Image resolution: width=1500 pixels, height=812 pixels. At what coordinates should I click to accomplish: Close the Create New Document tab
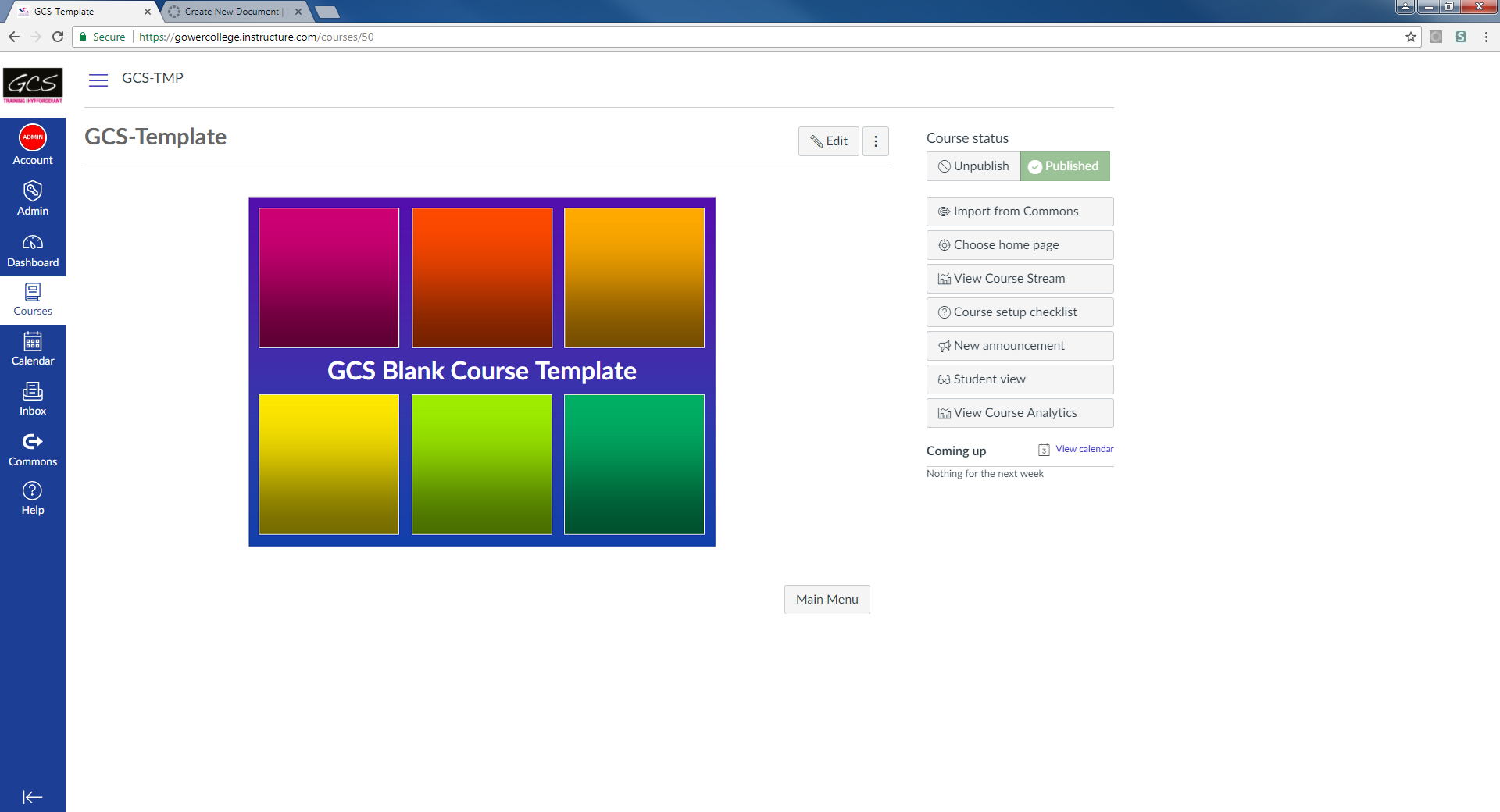(x=298, y=12)
